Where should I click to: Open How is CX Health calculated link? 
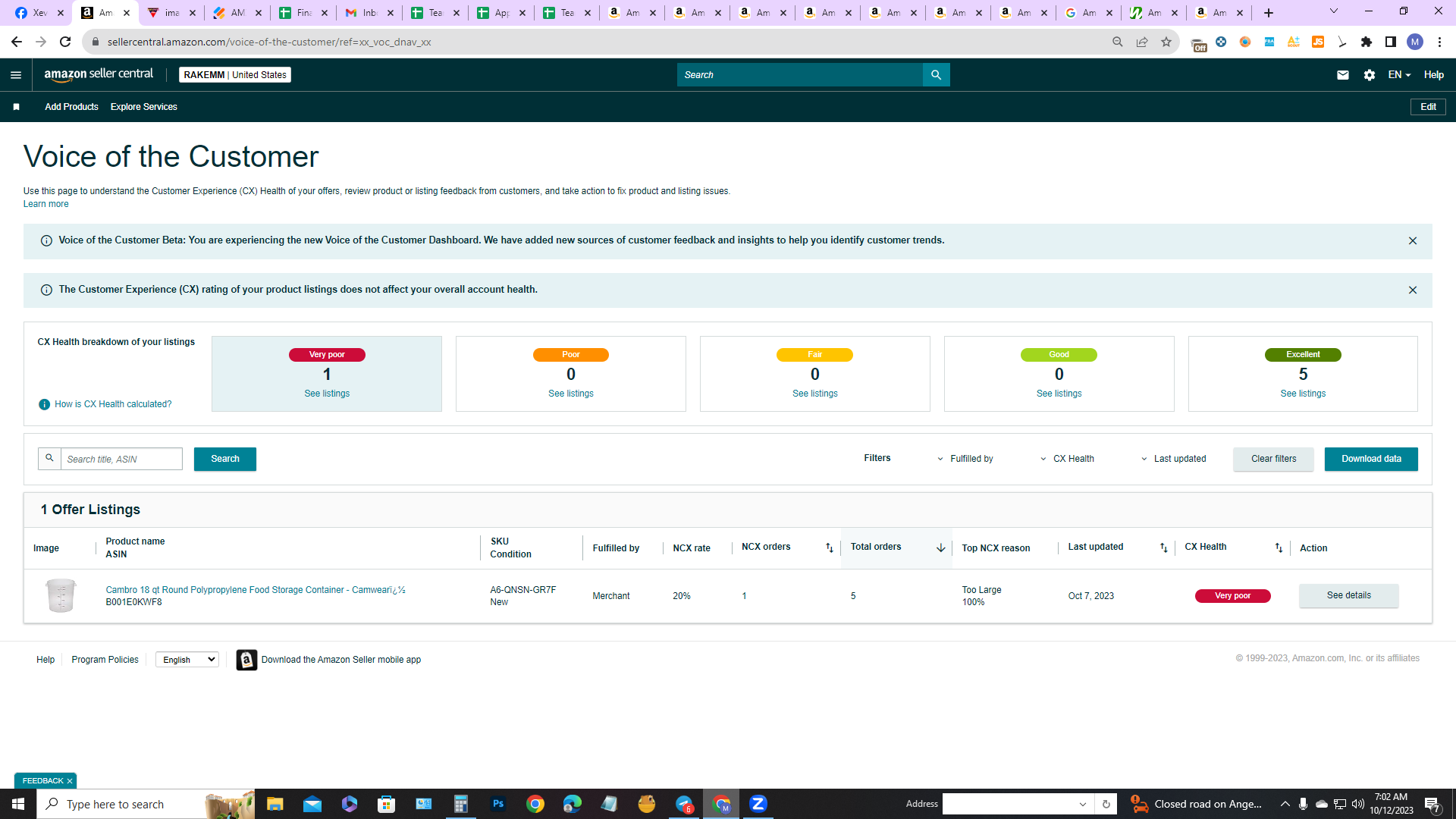(113, 405)
